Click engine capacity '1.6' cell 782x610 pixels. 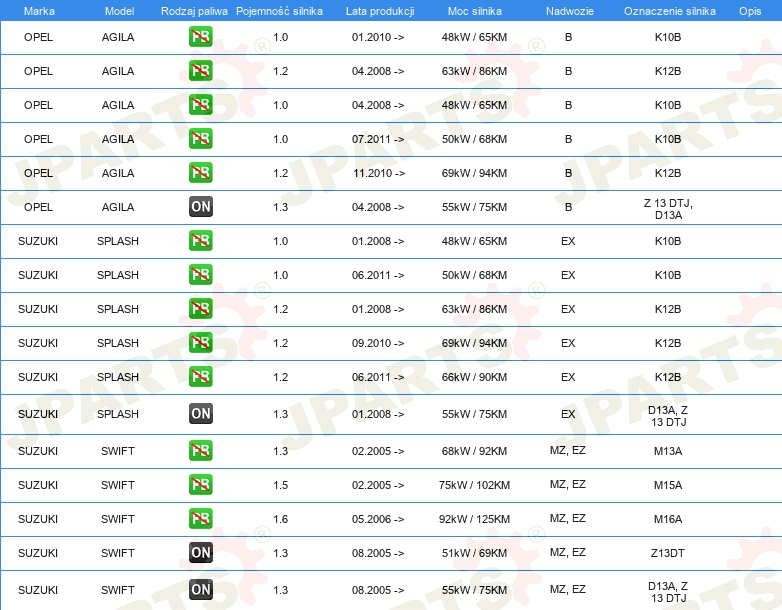tap(281, 519)
